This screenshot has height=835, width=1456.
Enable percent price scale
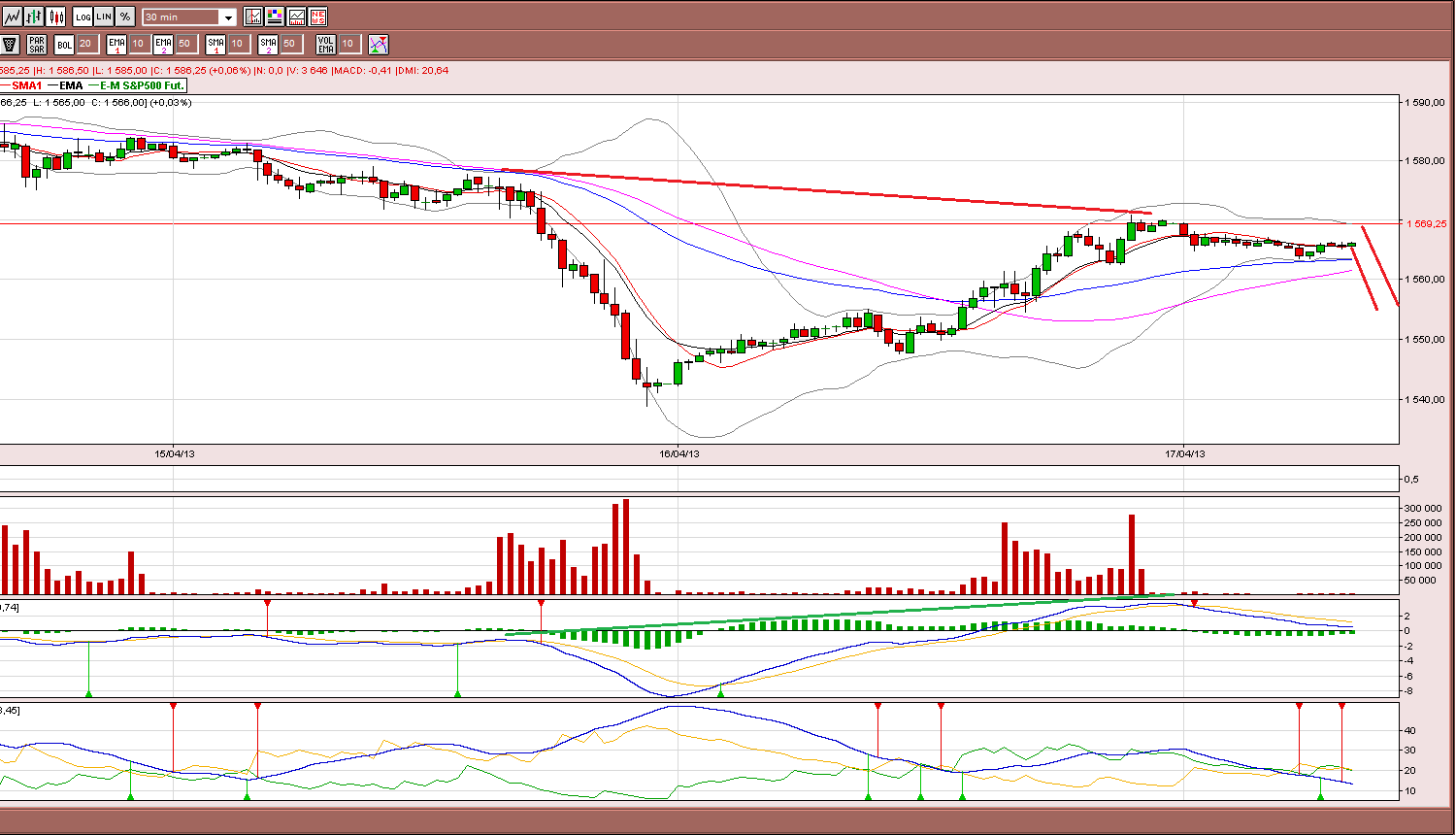point(125,17)
